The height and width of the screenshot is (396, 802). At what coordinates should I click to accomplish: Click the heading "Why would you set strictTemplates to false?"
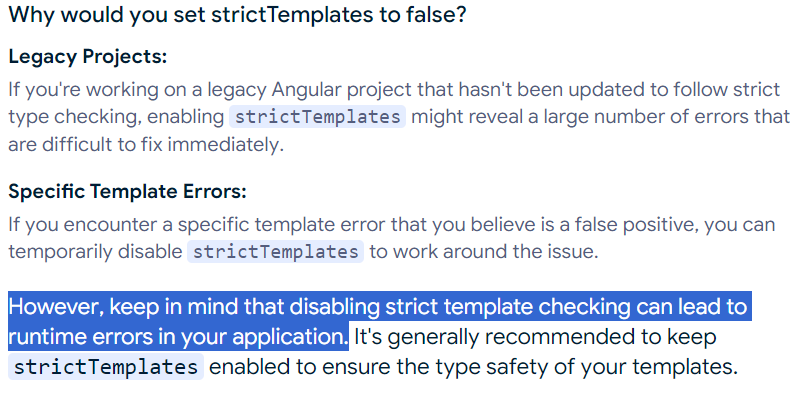click(238, 15)
